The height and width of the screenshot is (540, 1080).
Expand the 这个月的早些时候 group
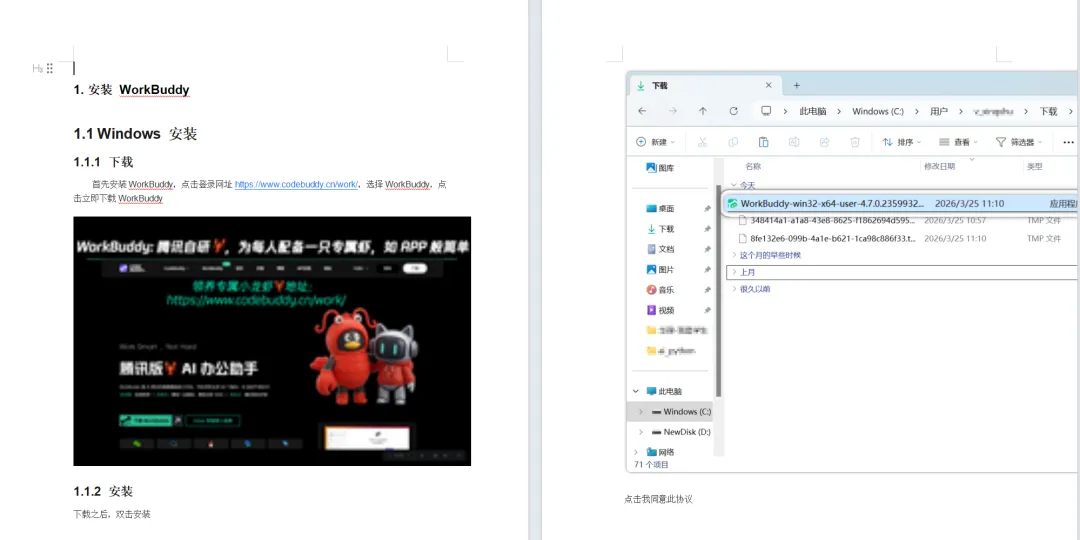click(734, 255)
